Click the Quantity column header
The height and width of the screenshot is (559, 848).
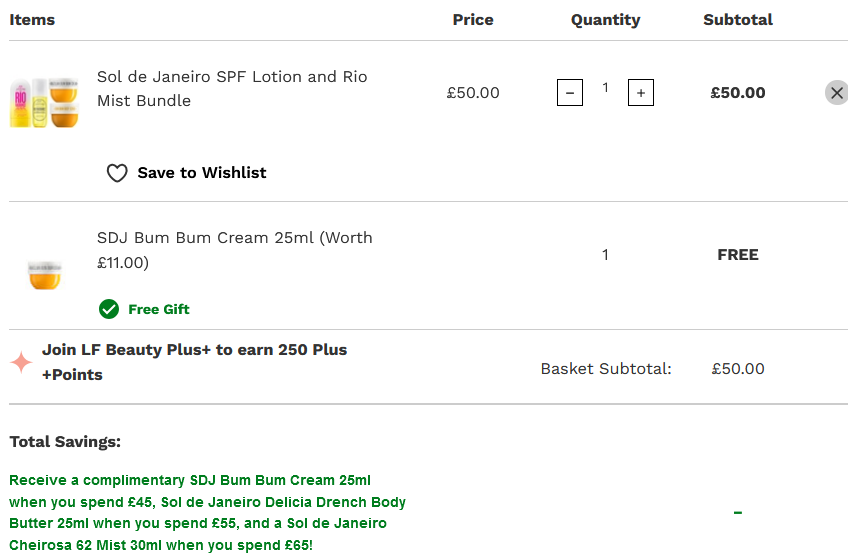click(605, 20)
